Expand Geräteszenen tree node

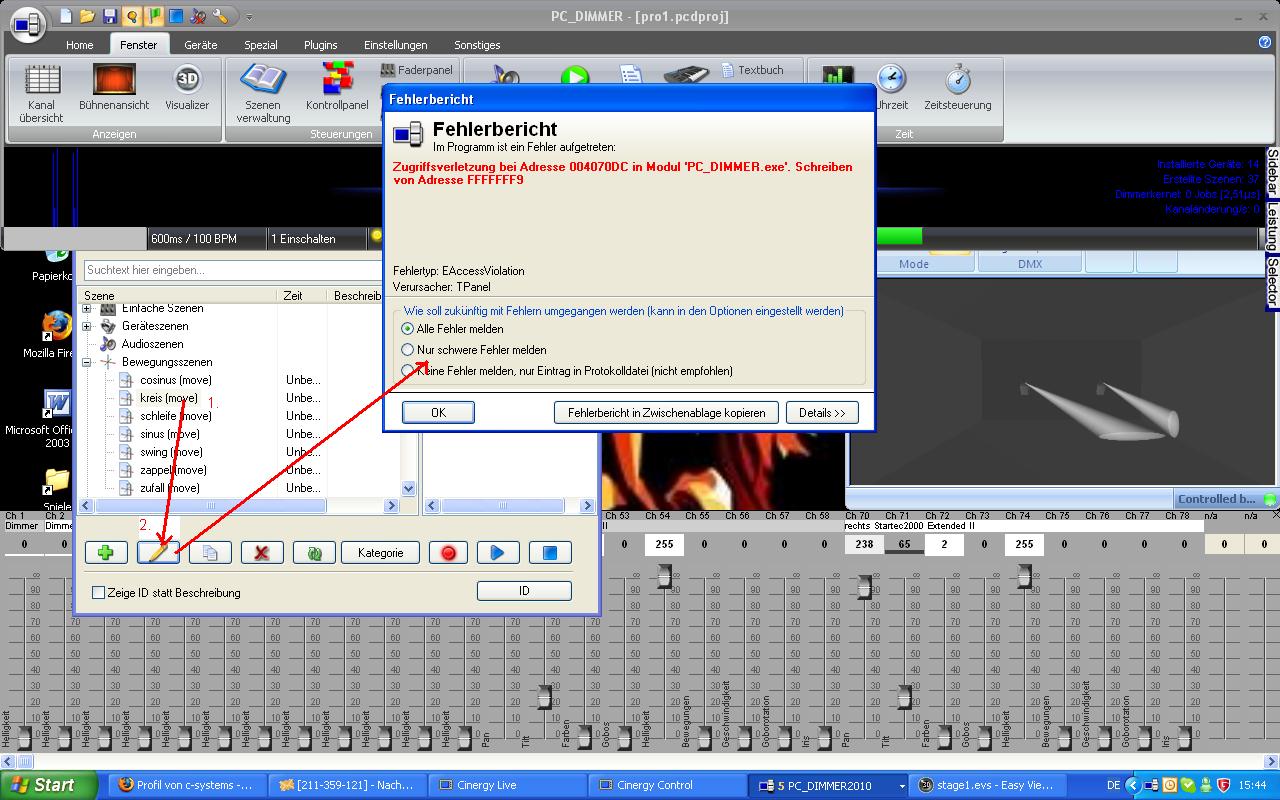tap(87, 326)
